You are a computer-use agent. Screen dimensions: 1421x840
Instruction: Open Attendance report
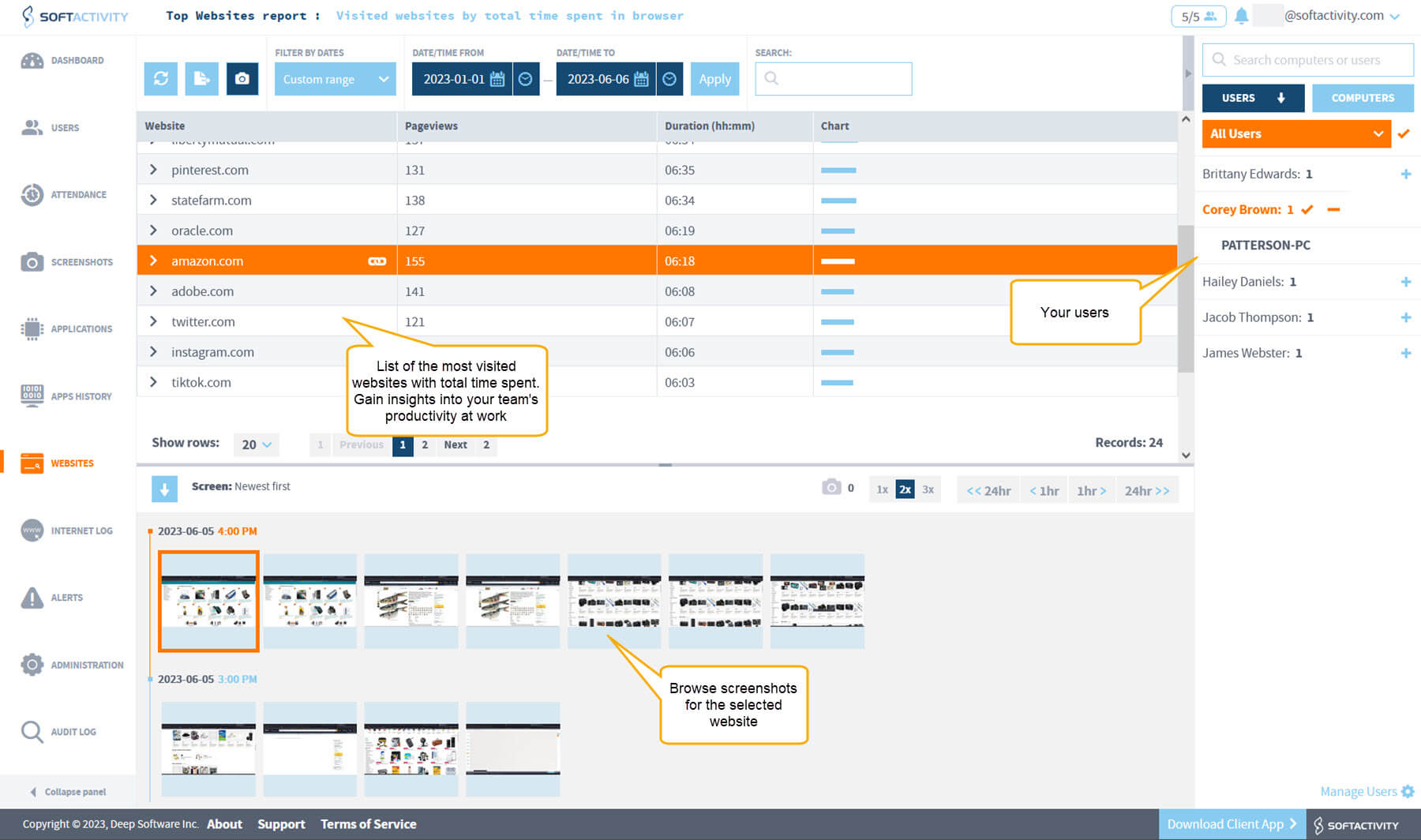[64, 194]
